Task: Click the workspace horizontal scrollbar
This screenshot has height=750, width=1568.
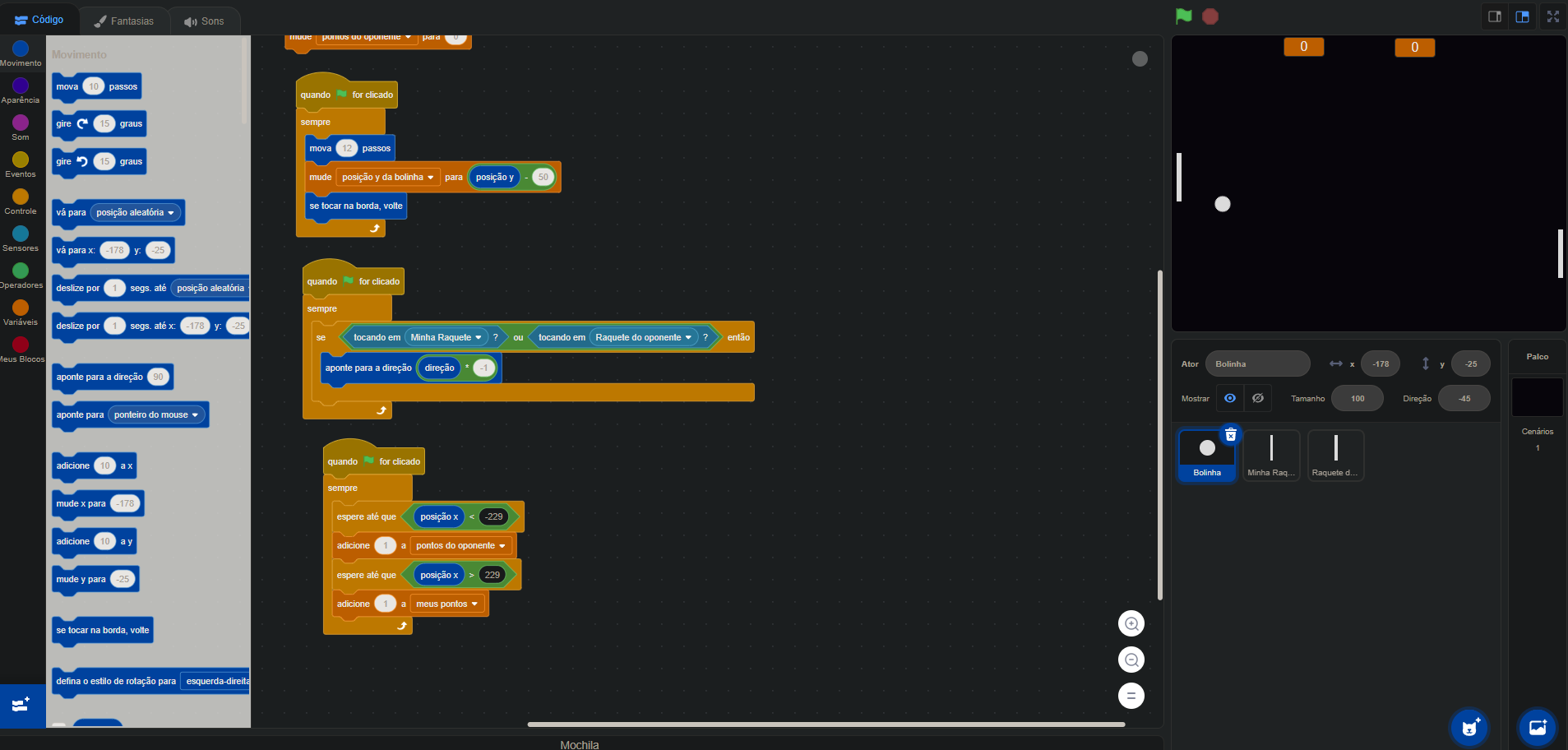Action: tap(826, 725)
